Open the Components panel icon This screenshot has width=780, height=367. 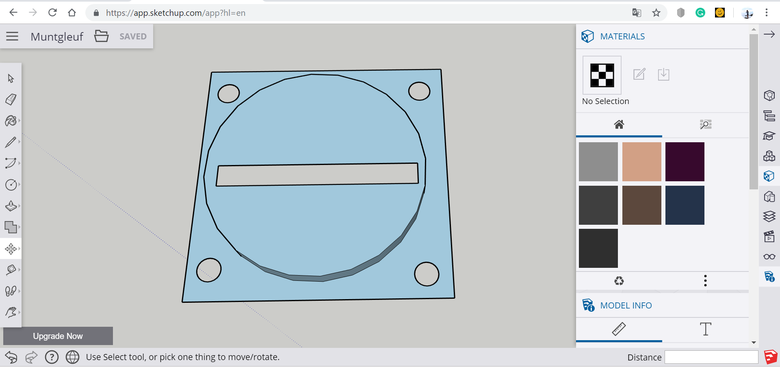(769, 156)
